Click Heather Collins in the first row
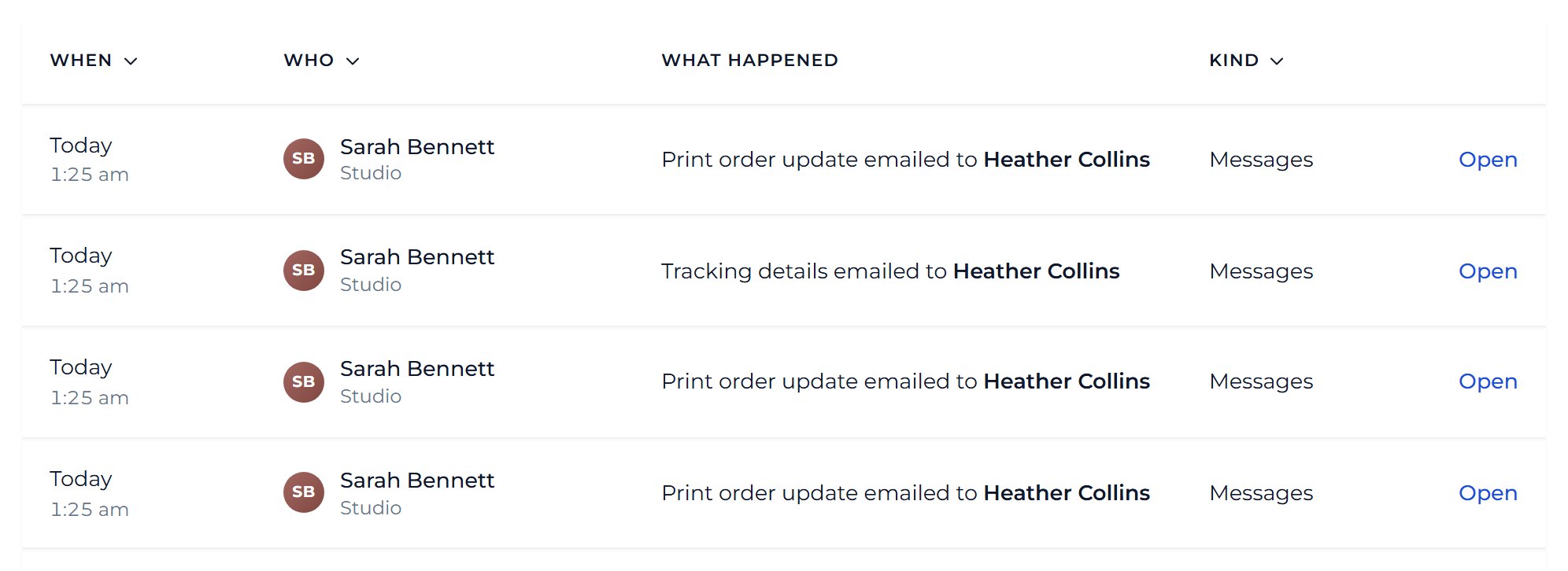Screen dimensions: 1568x571 coord(1067,160)
